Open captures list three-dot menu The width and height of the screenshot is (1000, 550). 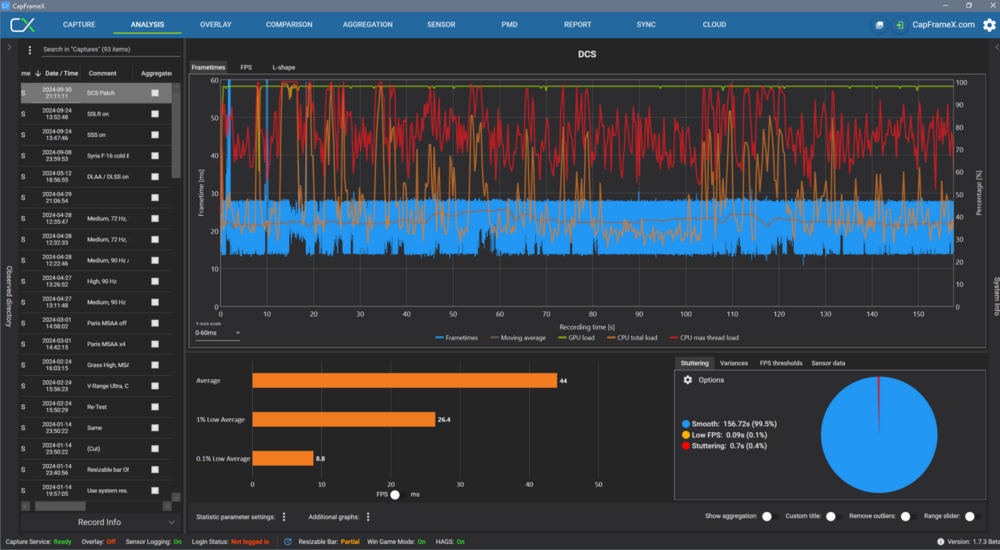30,50
